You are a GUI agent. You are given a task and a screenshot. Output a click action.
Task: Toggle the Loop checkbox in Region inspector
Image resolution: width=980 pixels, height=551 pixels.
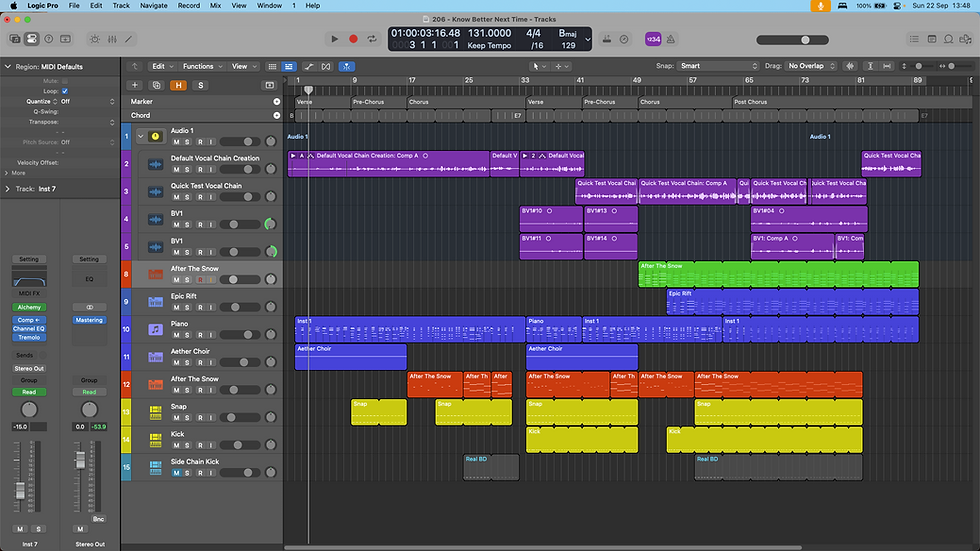click(65, 91)
